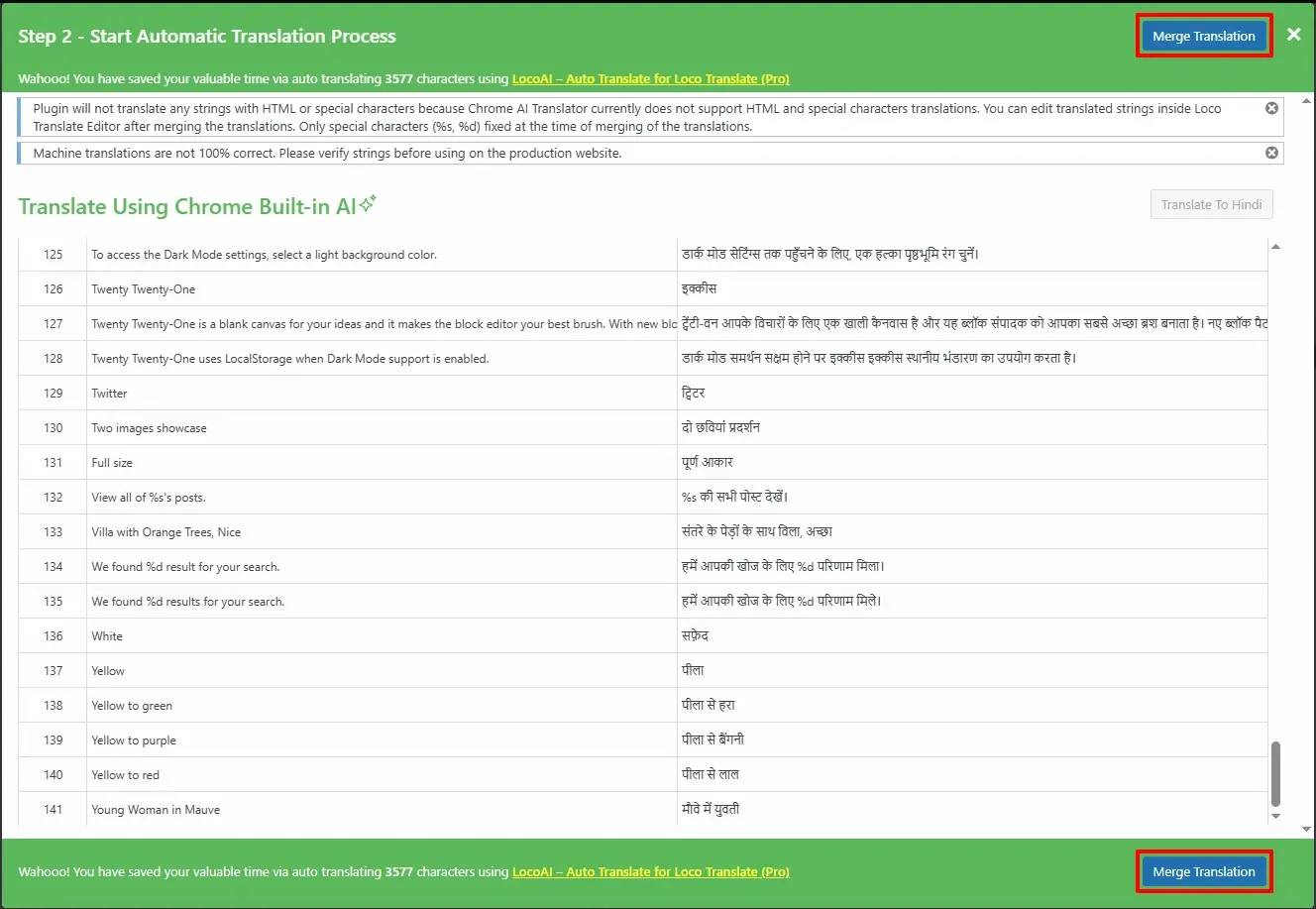The image size is (1316, 909).
Task: Click 'Step 2 - Start Automatic Translation Process' title
Action: pyautogui.click(x=207, y=37)
